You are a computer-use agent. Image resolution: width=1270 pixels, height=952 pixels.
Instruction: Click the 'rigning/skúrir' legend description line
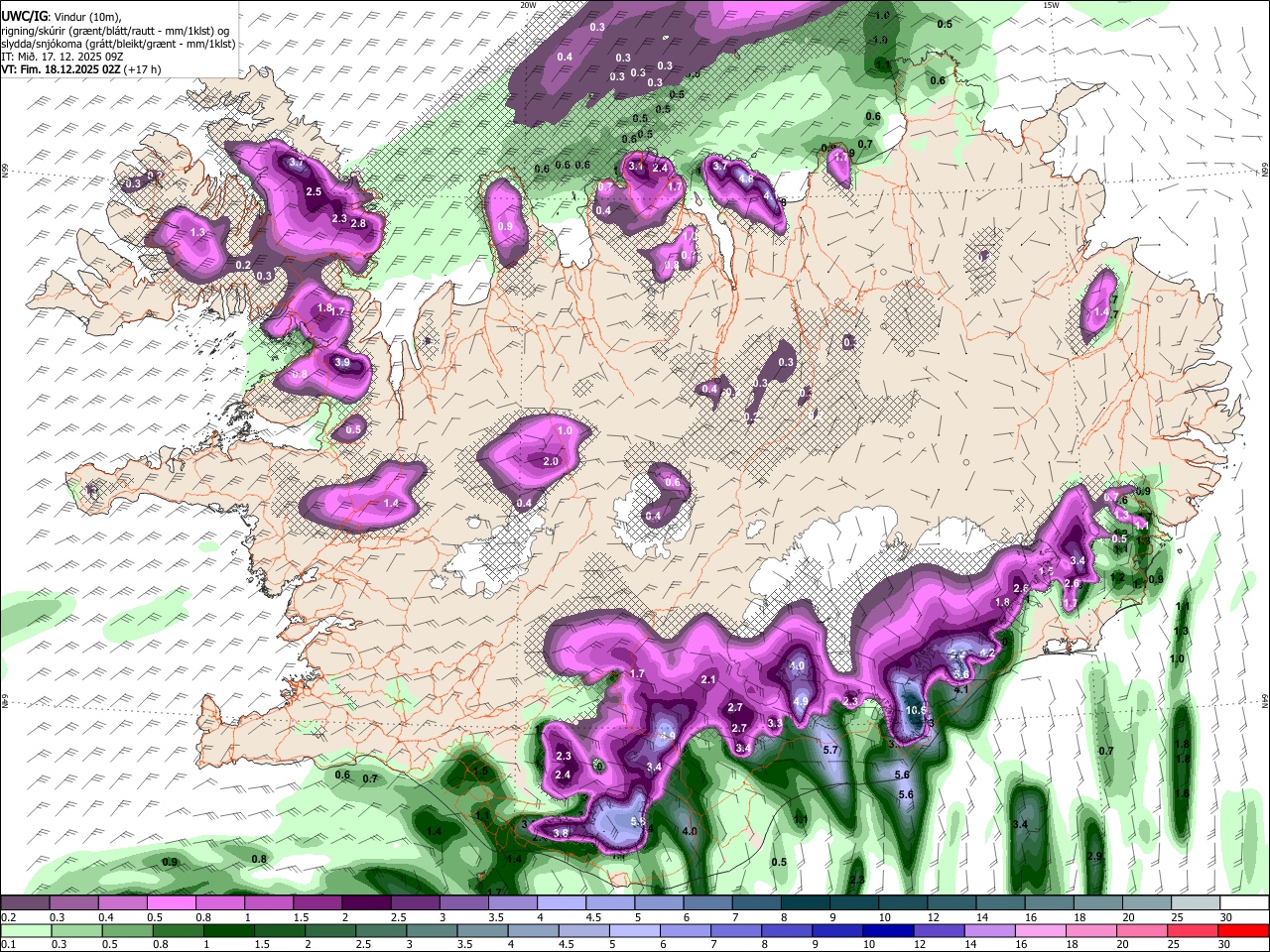pos(116,31)
